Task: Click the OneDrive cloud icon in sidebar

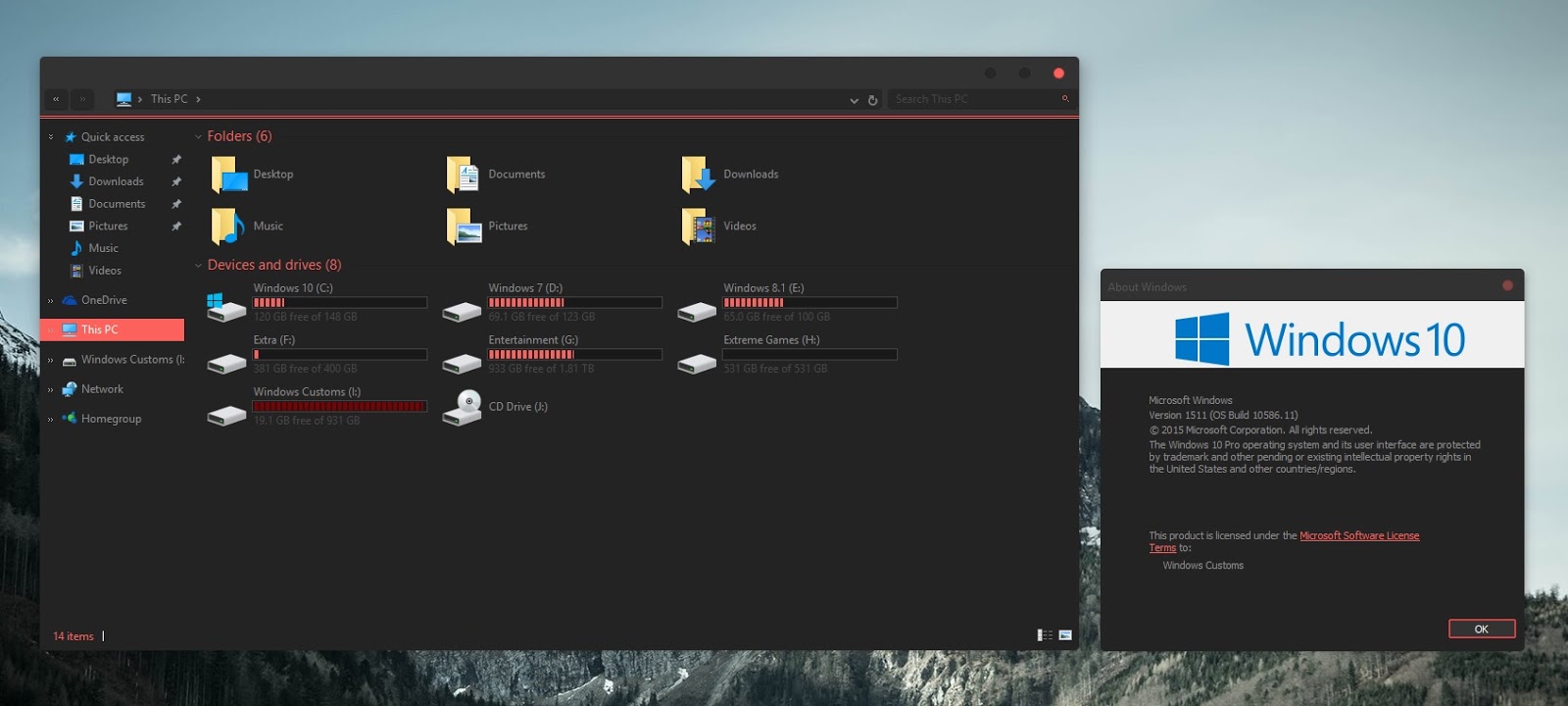Action: click(70, 300)
